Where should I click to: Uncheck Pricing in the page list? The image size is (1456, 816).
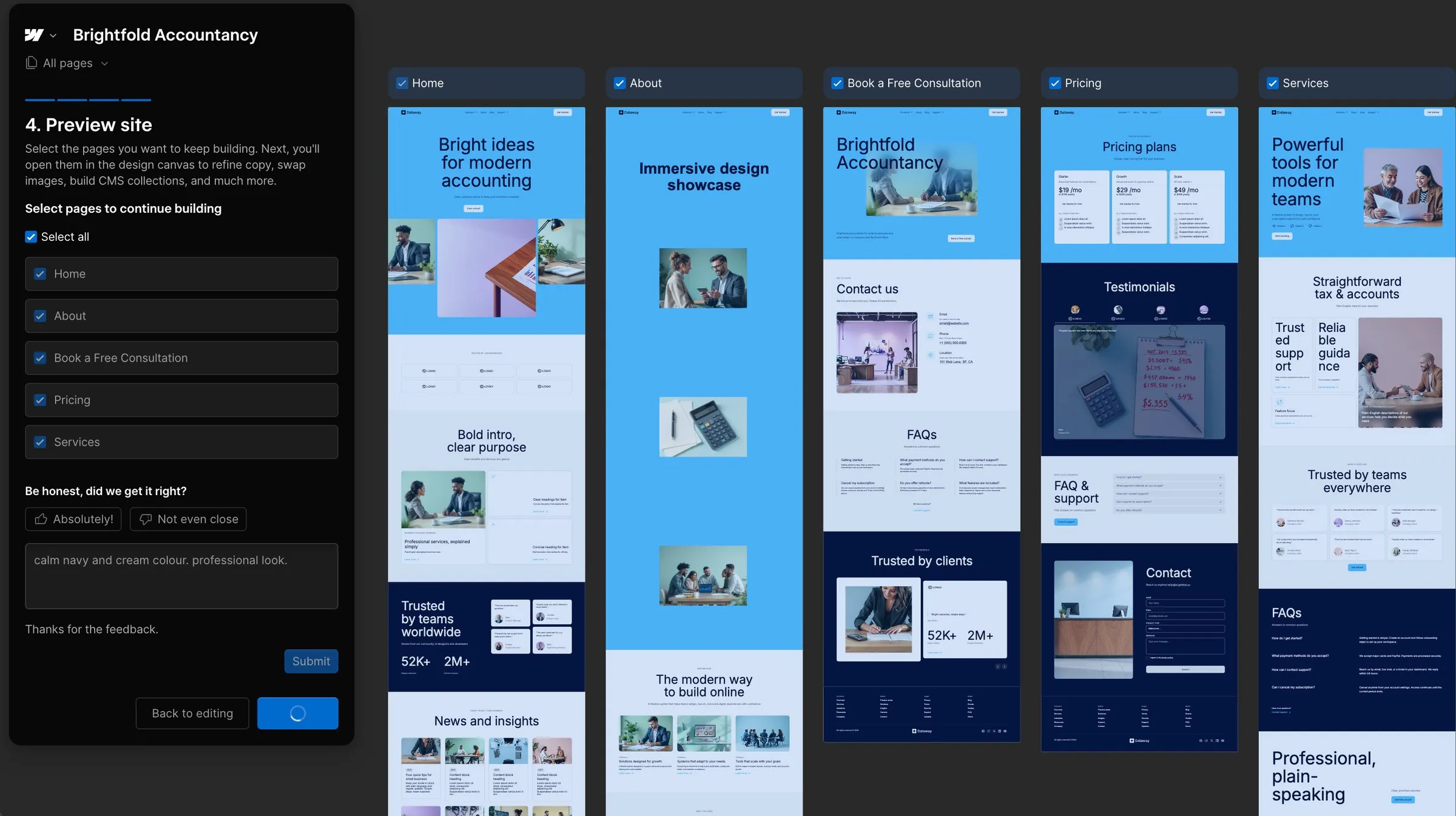pyautogui.click(x=40, y=400)
